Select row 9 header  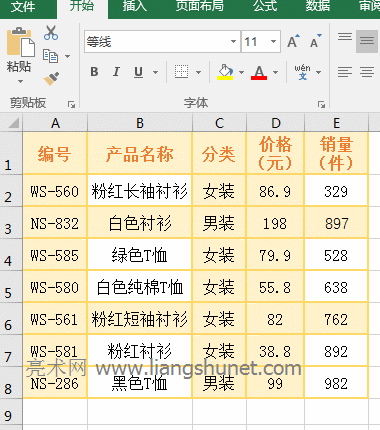point(11,413)
